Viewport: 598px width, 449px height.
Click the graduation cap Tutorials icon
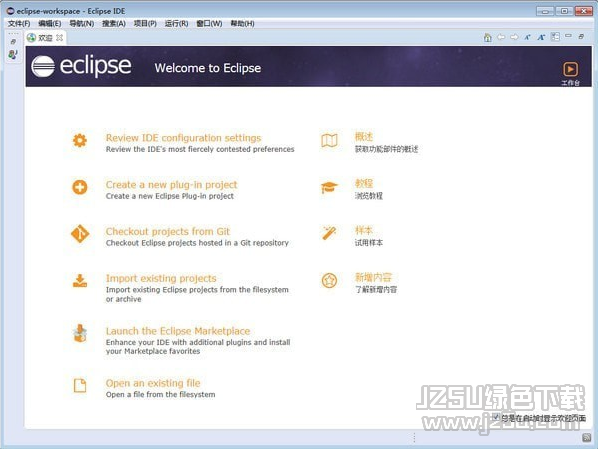click(x=329, y=187)
